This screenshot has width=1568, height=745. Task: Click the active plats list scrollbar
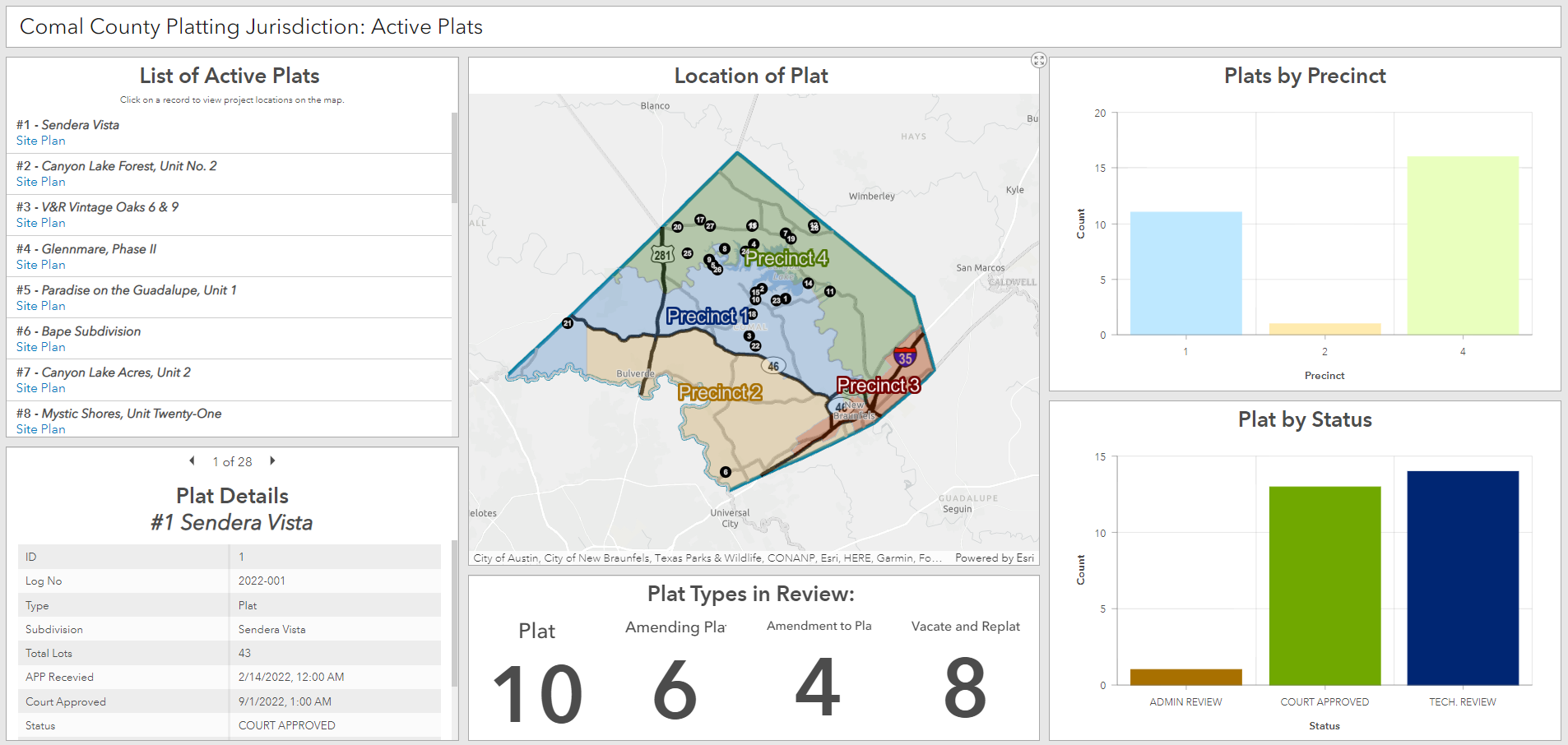(454, 158)
